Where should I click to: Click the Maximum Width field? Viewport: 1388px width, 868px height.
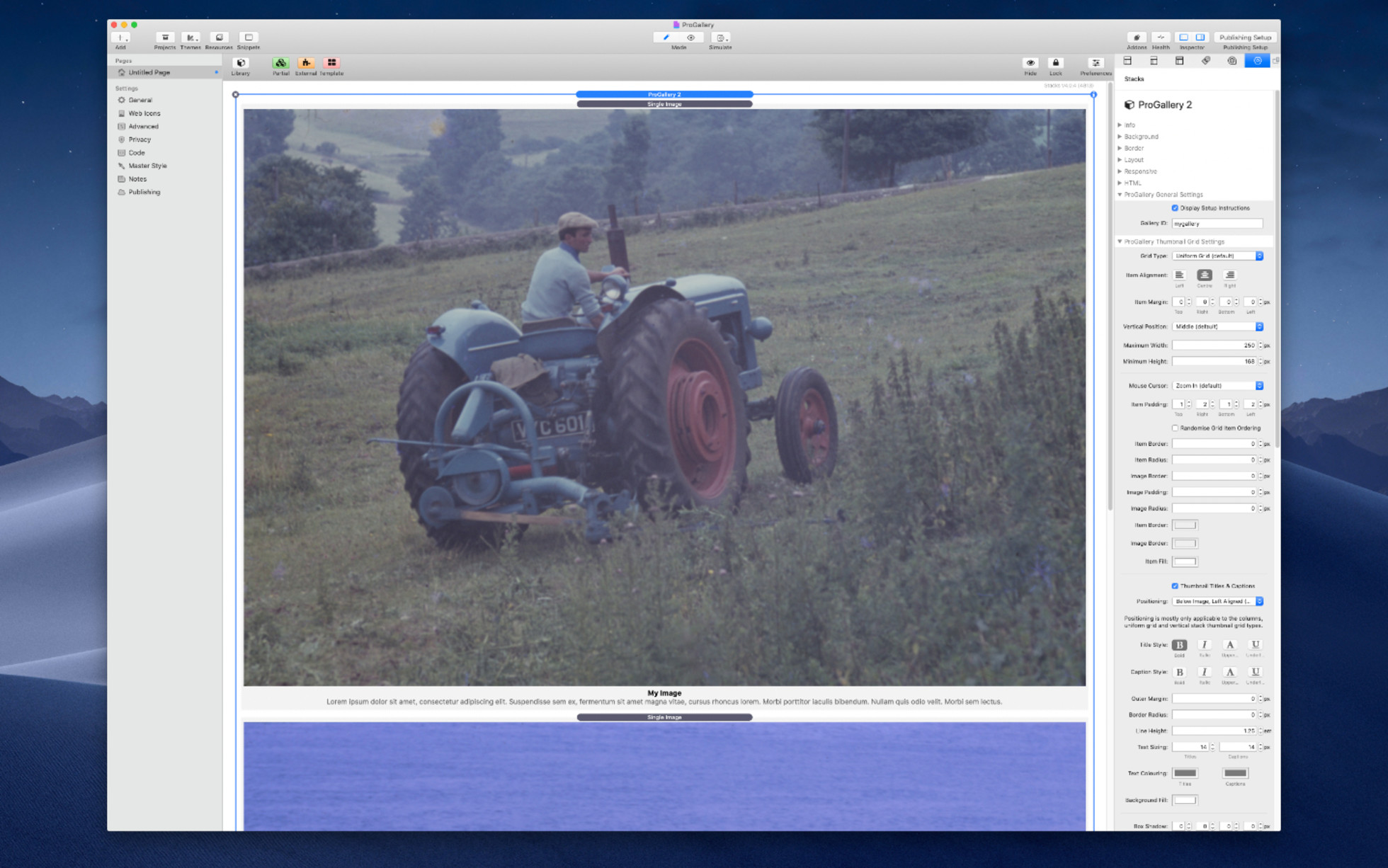point(1214,346)
